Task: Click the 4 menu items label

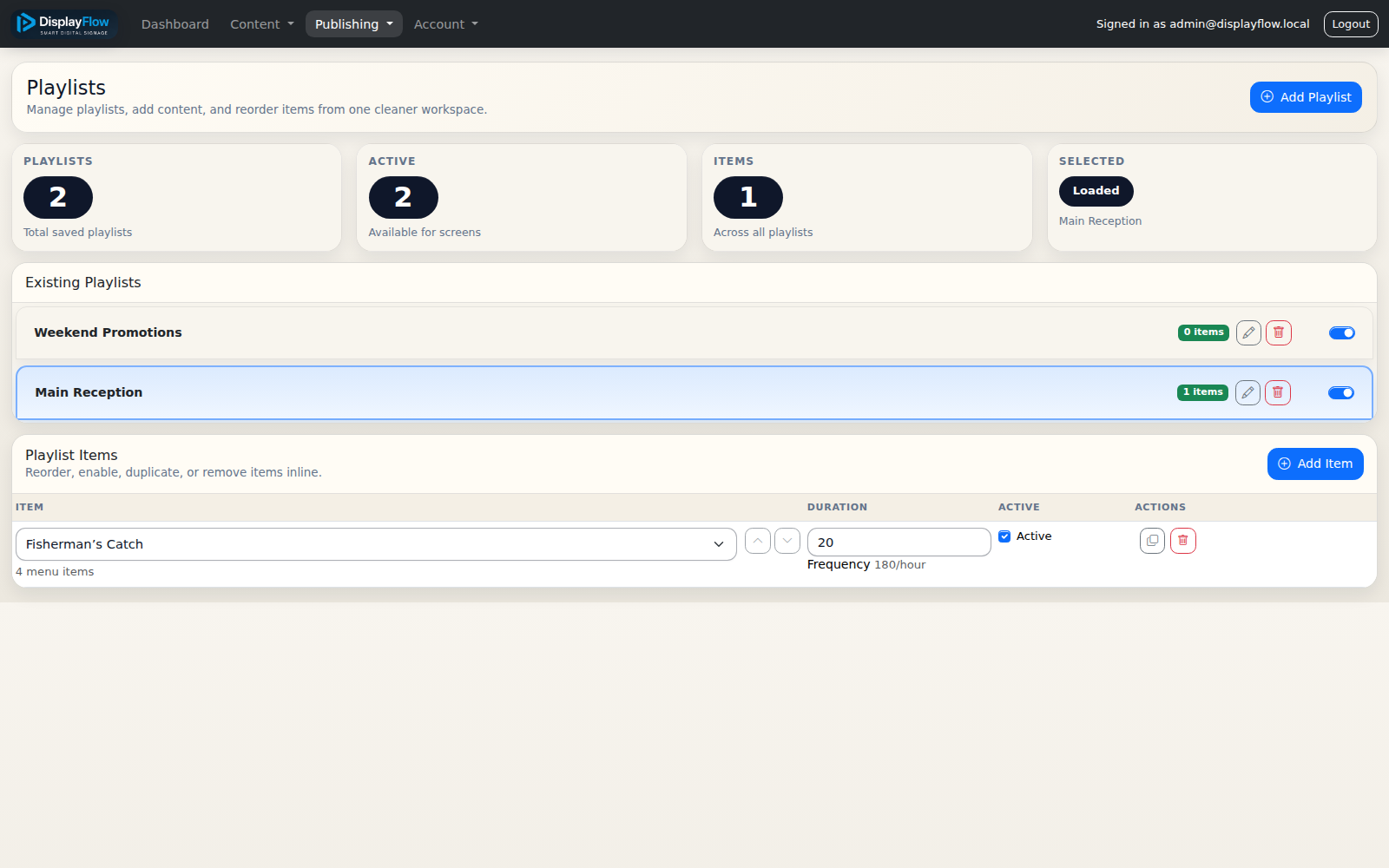Action: [x=55, y=572]
